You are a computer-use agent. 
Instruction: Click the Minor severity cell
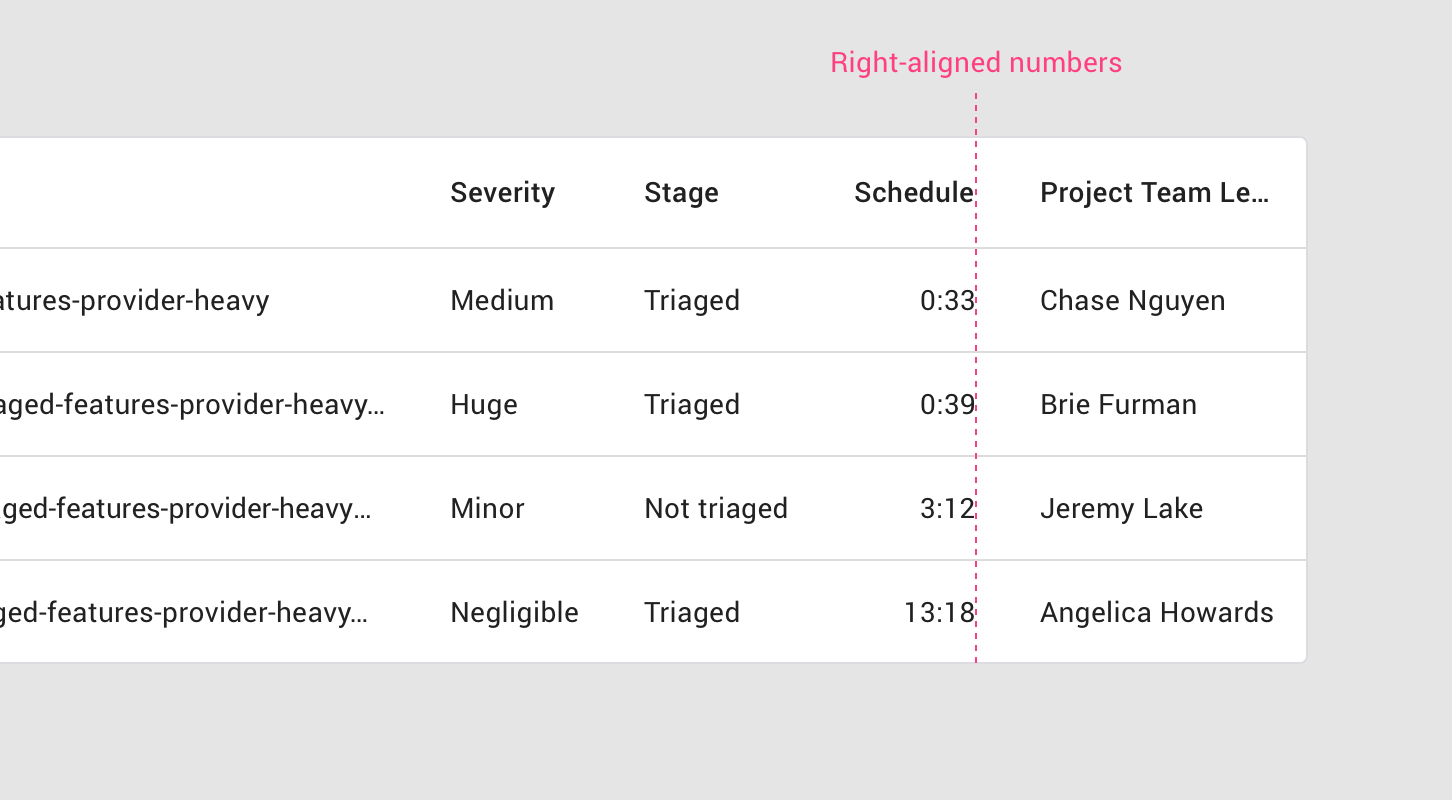pyautogui.click(x=487, y=509)
